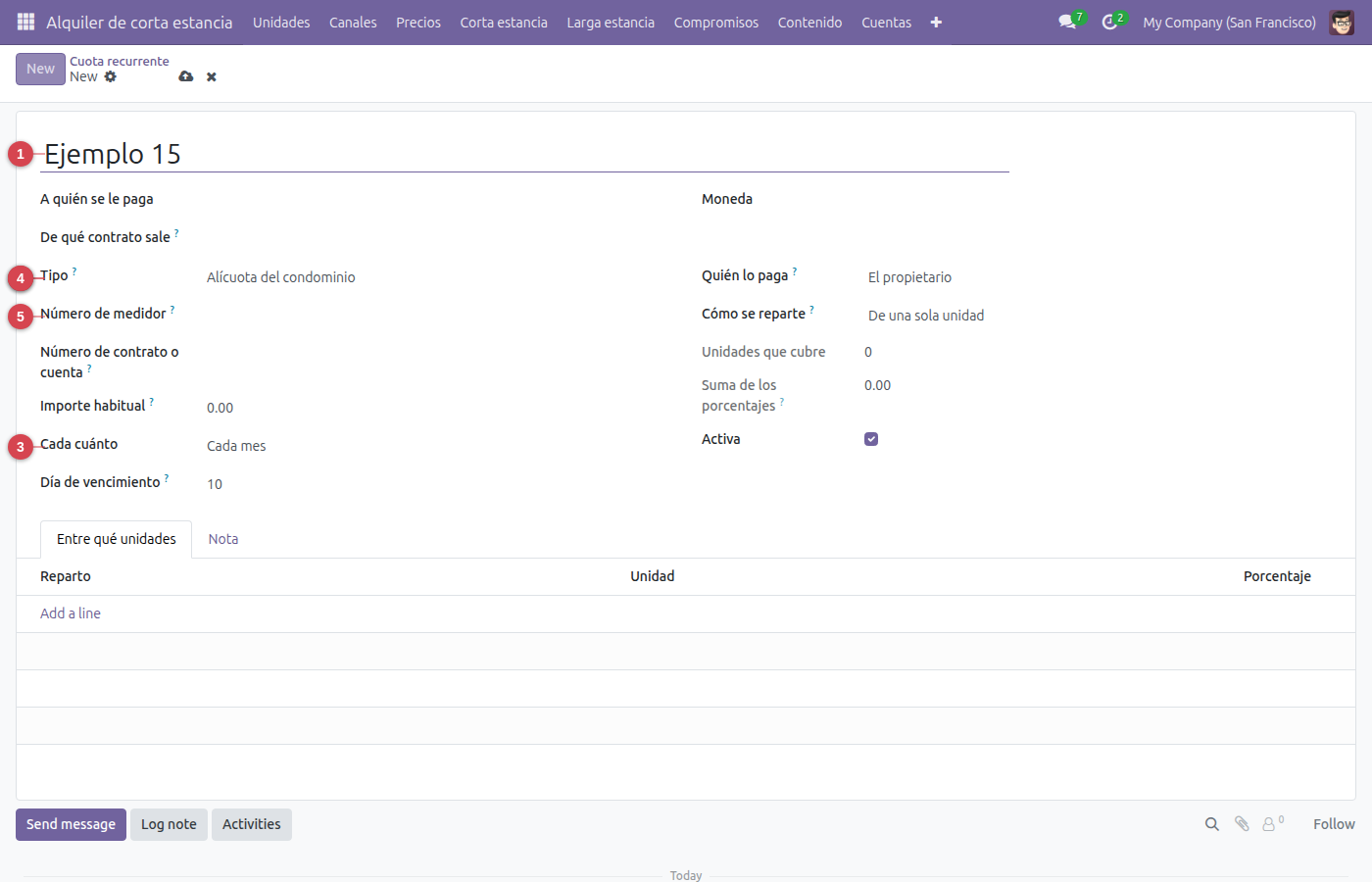The image size is (1372, 882).
Task: Show help tooltip for Quién lo paga
Action: click(x=795, y=271)
